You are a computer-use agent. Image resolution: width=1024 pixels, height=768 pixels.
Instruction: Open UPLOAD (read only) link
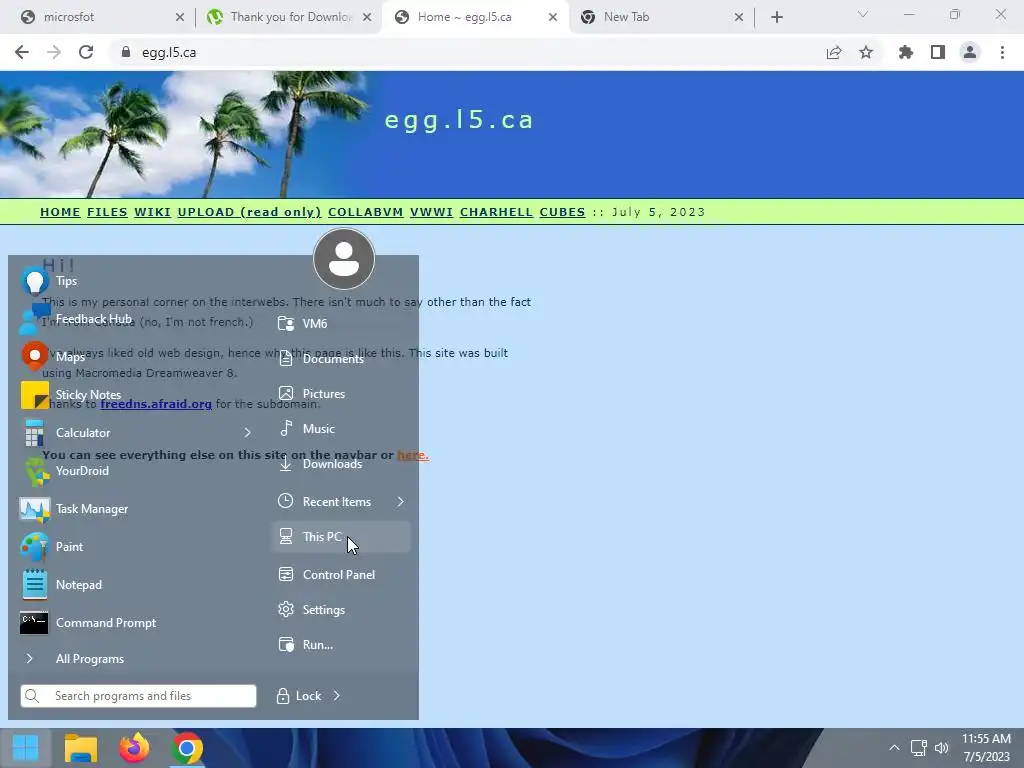click(x=249, y=212)
